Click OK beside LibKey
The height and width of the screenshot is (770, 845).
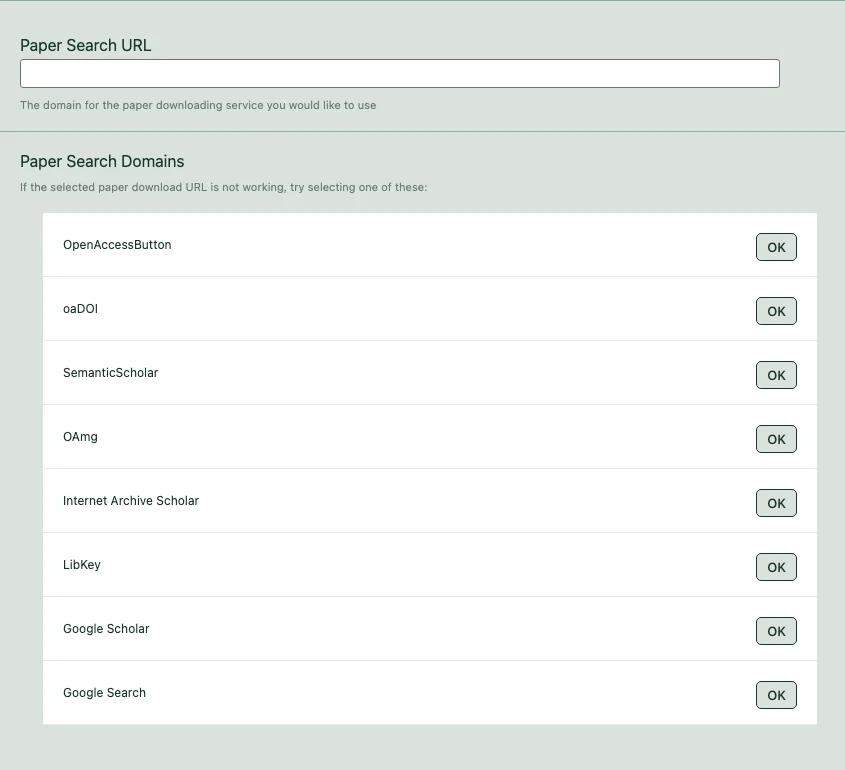click(x=776, y=567)
